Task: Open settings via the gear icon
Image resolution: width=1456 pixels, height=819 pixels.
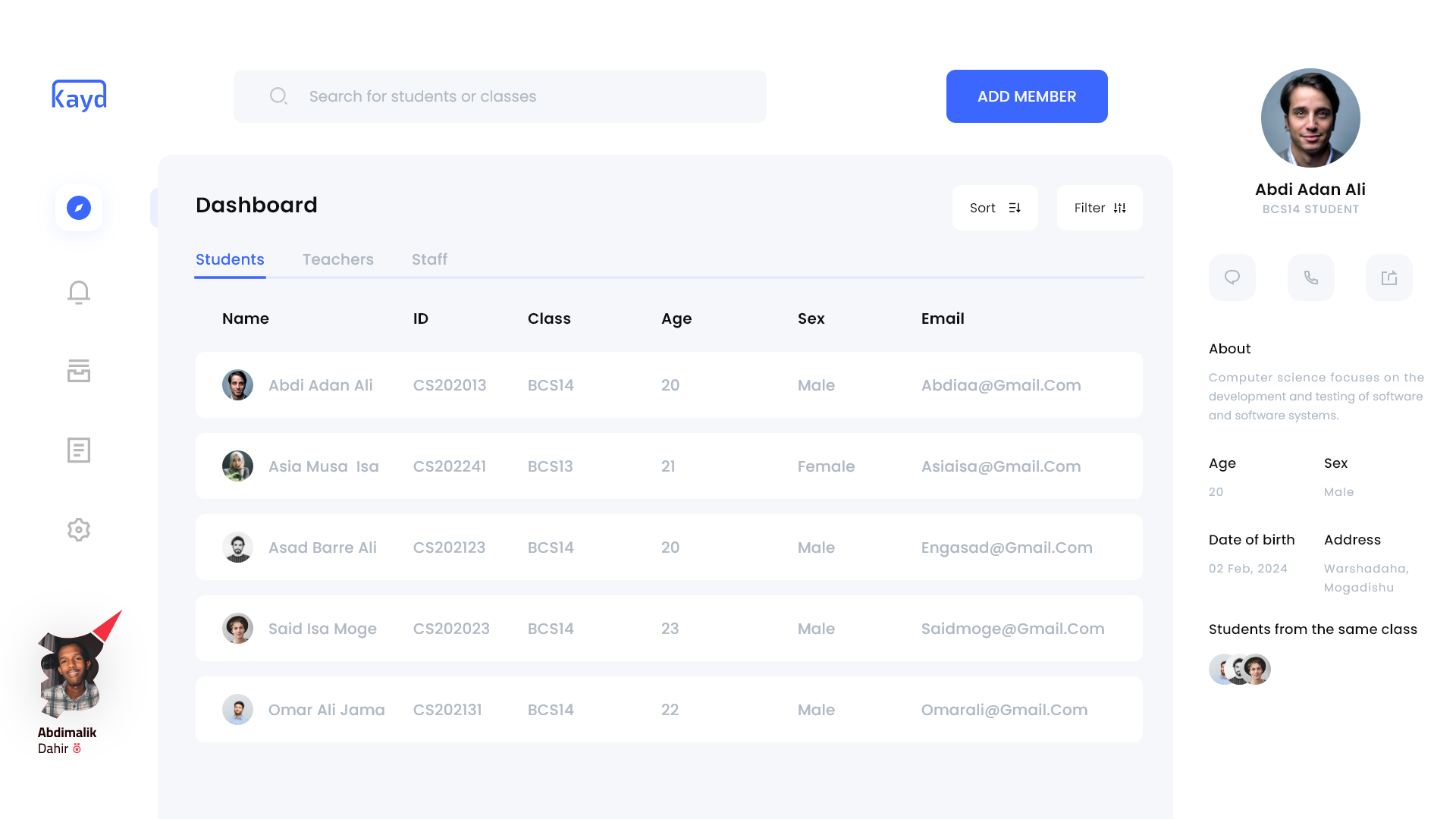Action: (x=78, y=529)
